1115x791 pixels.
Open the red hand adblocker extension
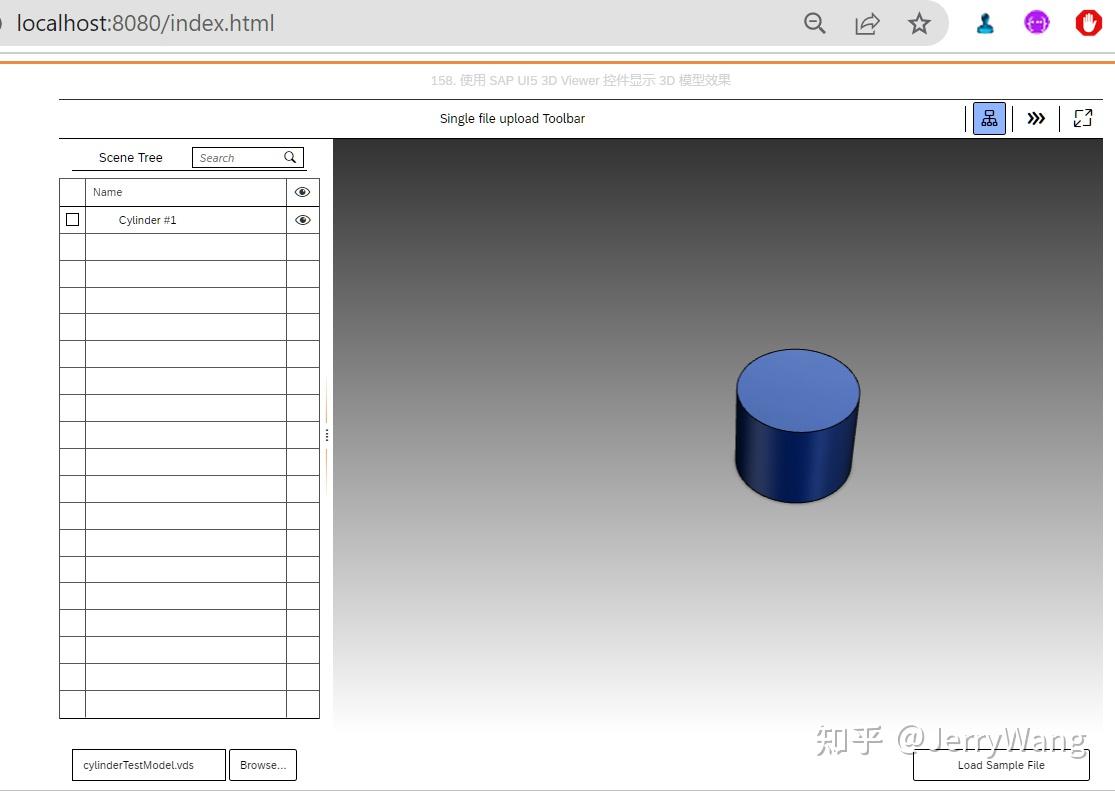(1087, 22)
